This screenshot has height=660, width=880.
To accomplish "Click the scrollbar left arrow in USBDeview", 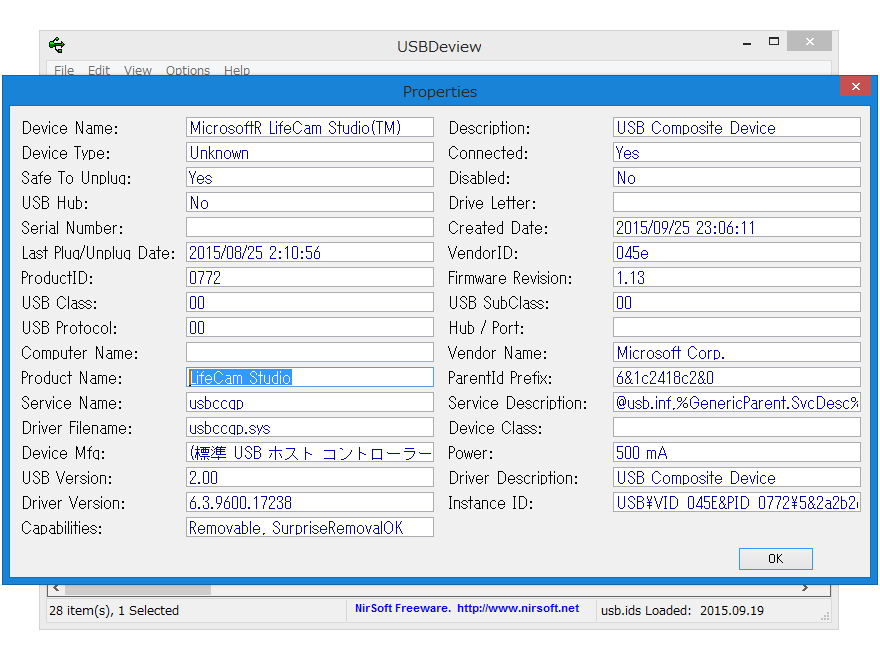I will click(56, 588).
